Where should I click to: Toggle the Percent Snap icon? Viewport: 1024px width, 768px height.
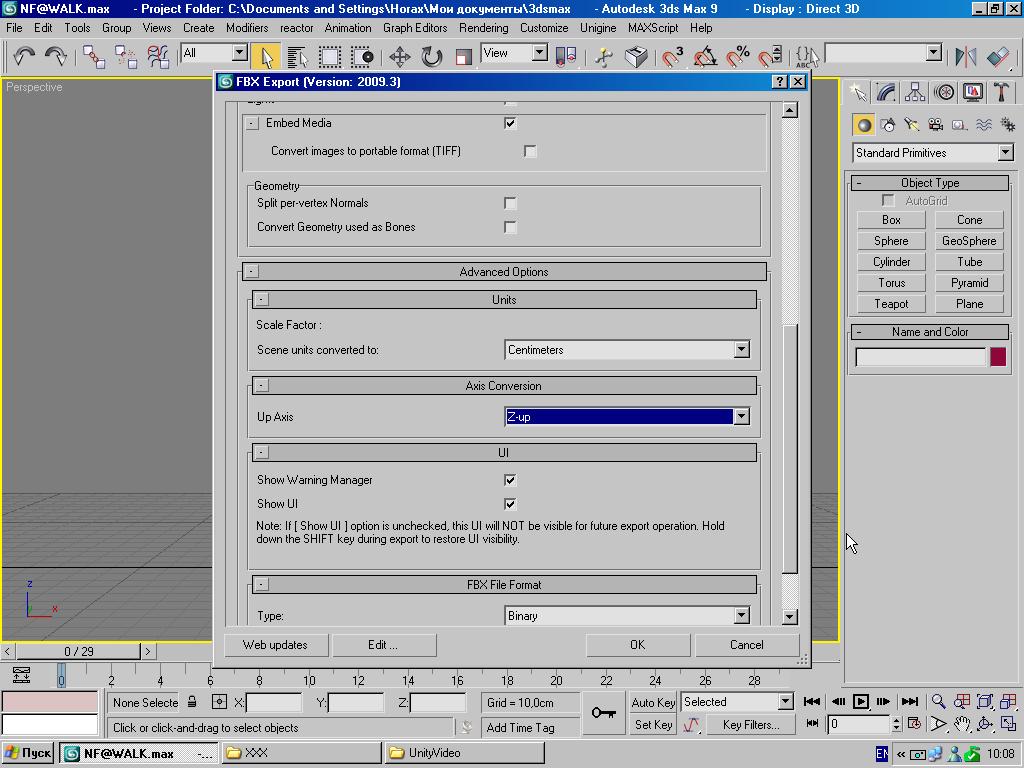click(737, 57)
